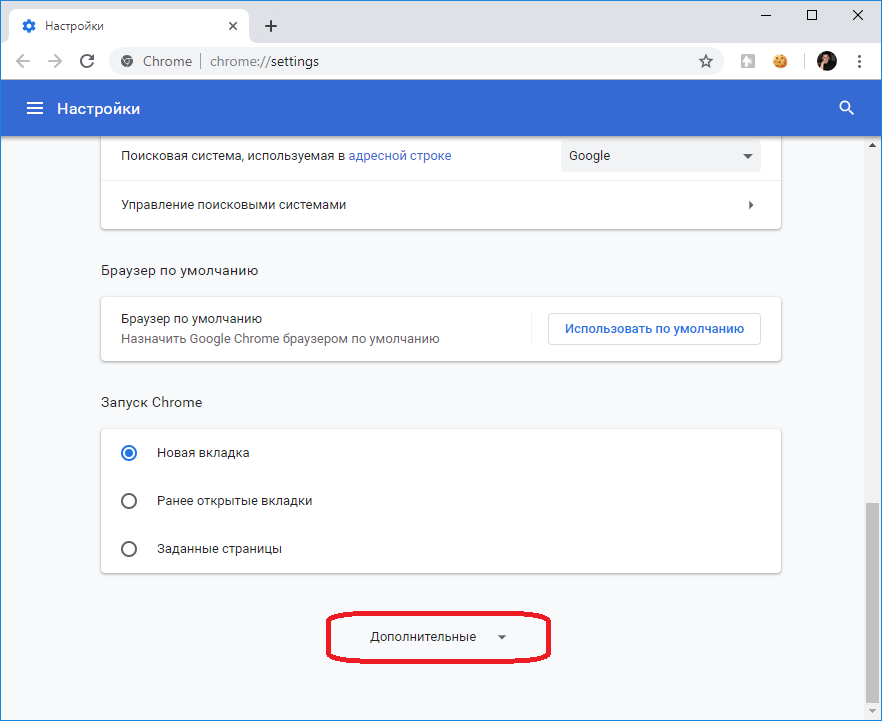The width and height of the screenshot is (882, 721).
Task: Reload the page with the refresh icon
Action: point(87,61)
